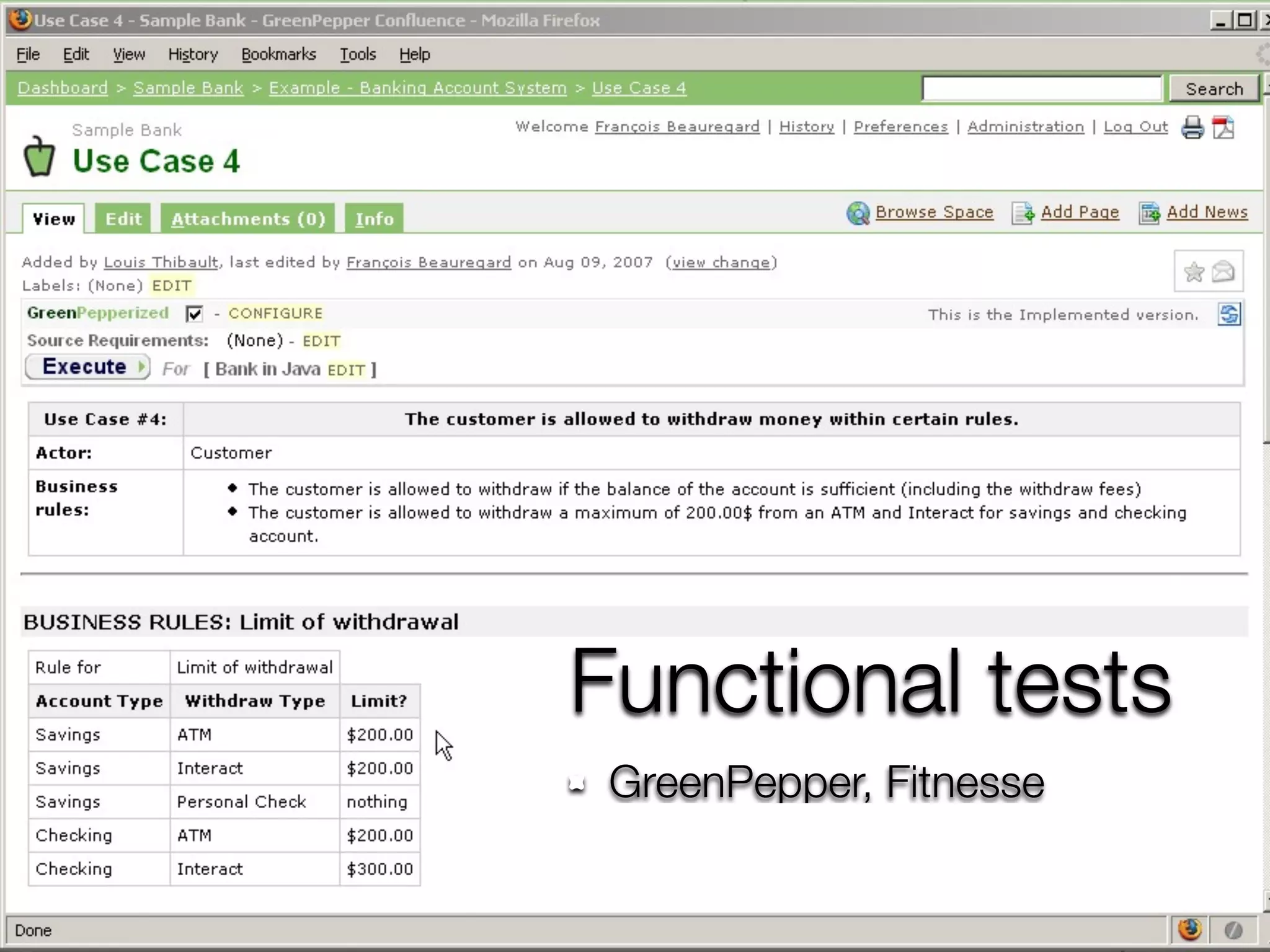Click the refresh version icon
This screenshot has width=1270, height=952.
[x=1228, y=314]
